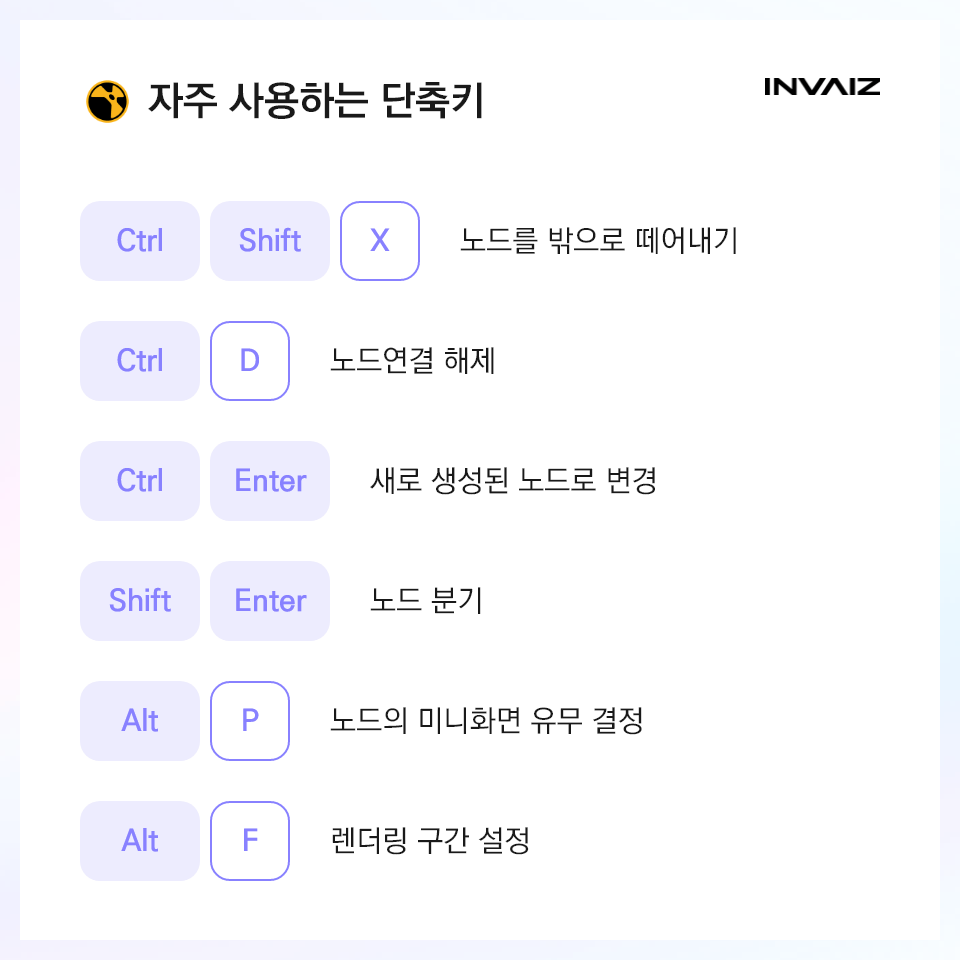Image resolution: width=960 pixels, height=960 pixels.
Task: Click the 노드연결 해제 description
Action: tap(413, 361)
